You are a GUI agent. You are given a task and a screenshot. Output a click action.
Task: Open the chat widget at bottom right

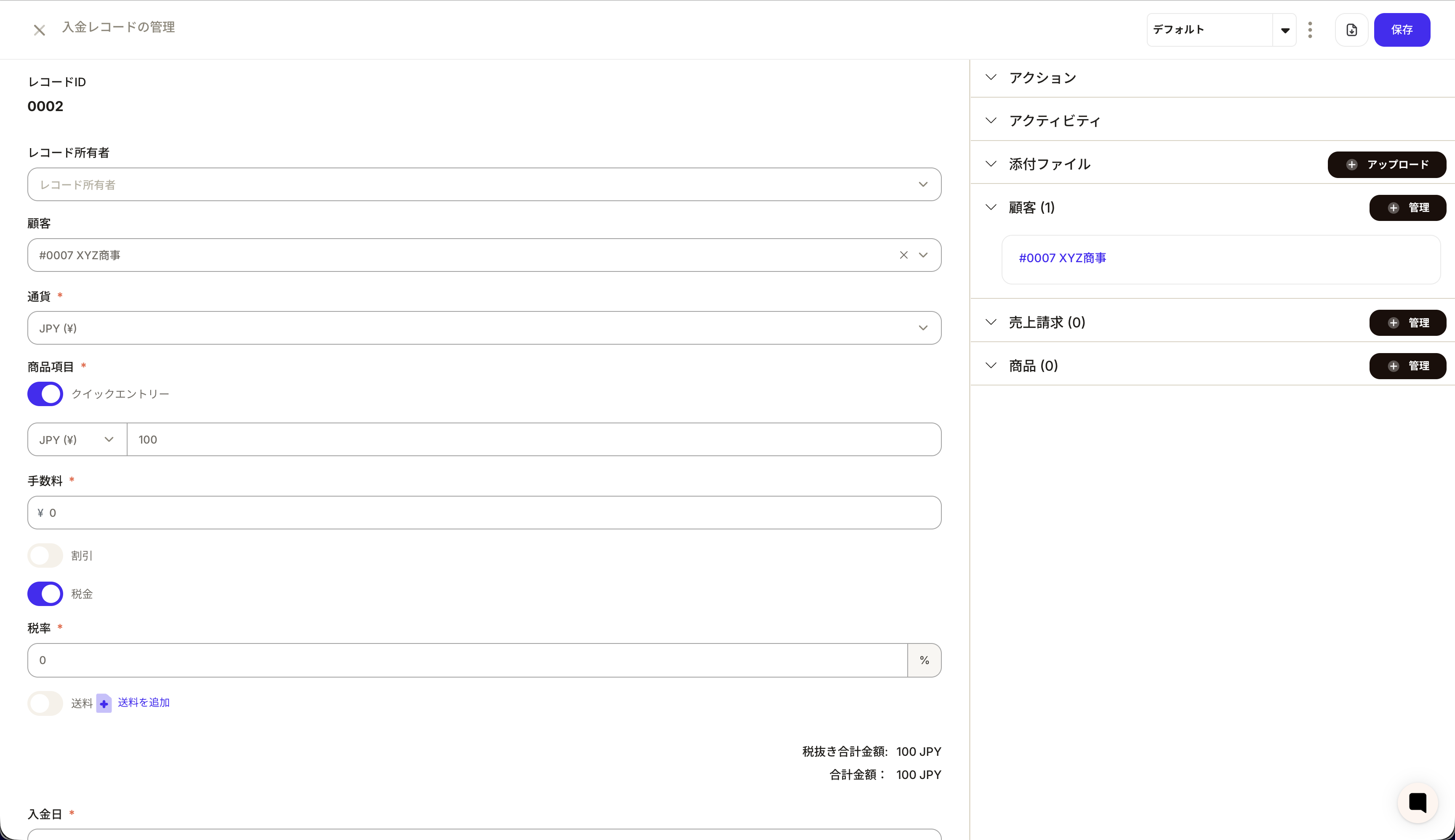coord(1417,803)
